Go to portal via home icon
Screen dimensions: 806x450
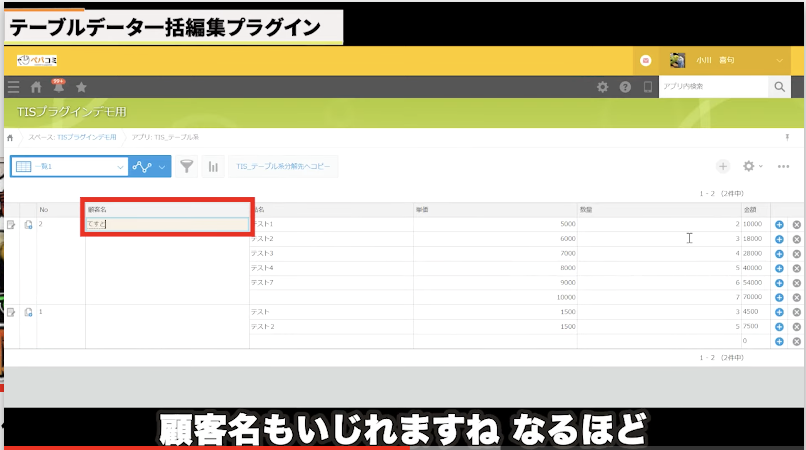pos(36,87)
